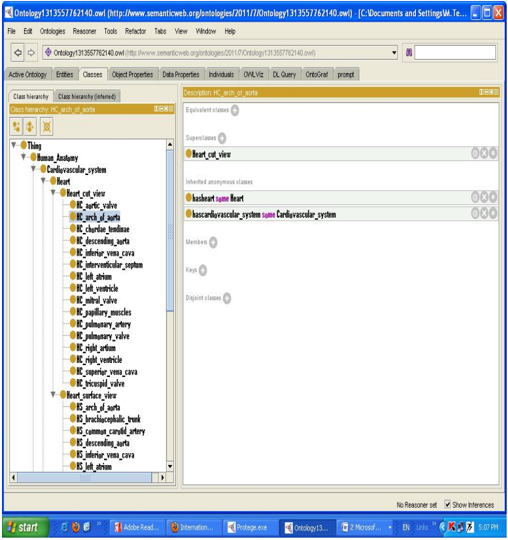Click the Delete selected class icon
508x540 pixels.
[47, 126]
